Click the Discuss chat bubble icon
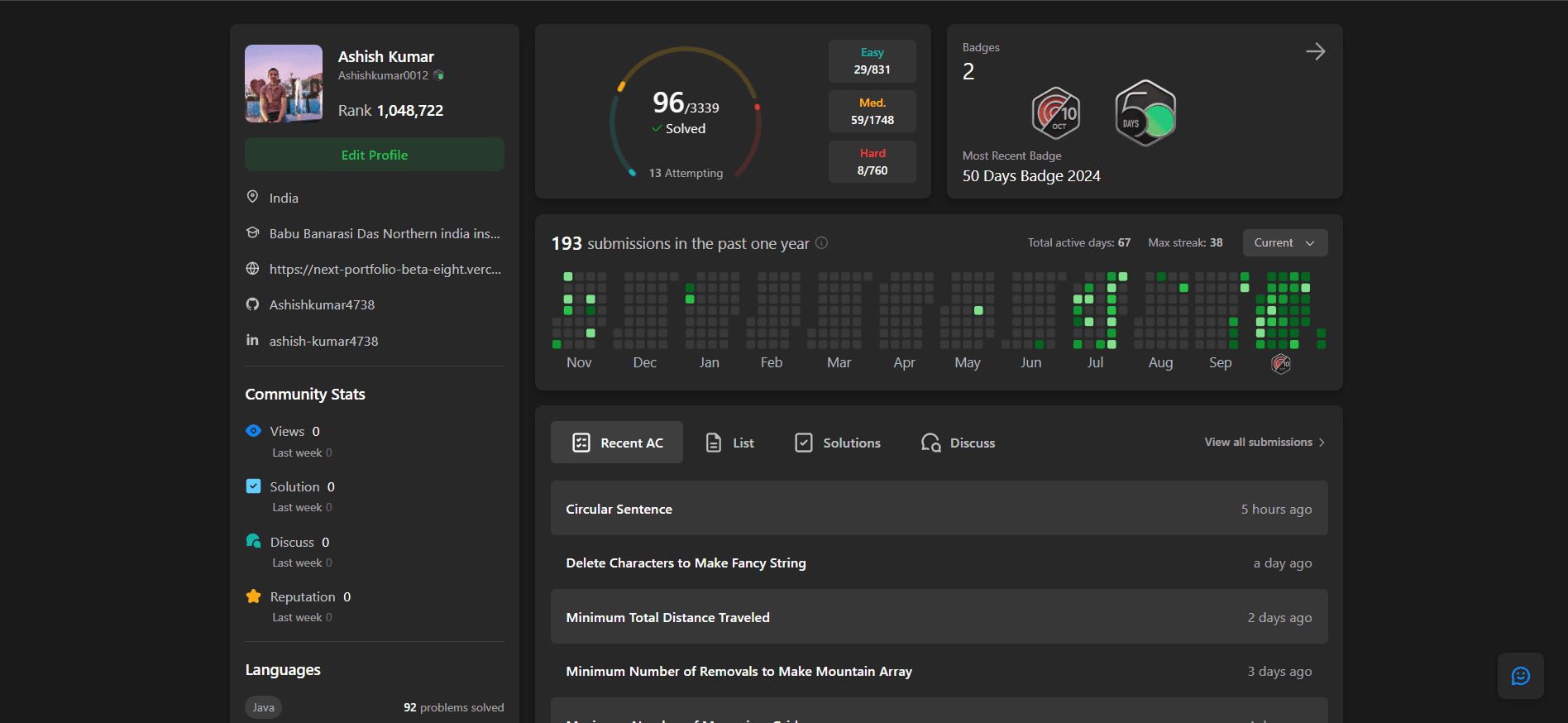Viewport: 1568px width, 723px height. pyautogui.click(x=253, y=541)
